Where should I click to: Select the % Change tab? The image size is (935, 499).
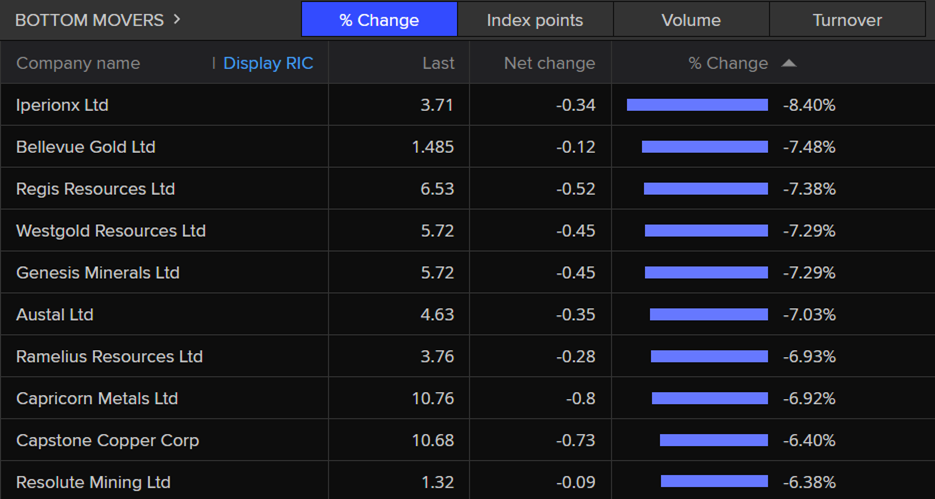(379, 20)
